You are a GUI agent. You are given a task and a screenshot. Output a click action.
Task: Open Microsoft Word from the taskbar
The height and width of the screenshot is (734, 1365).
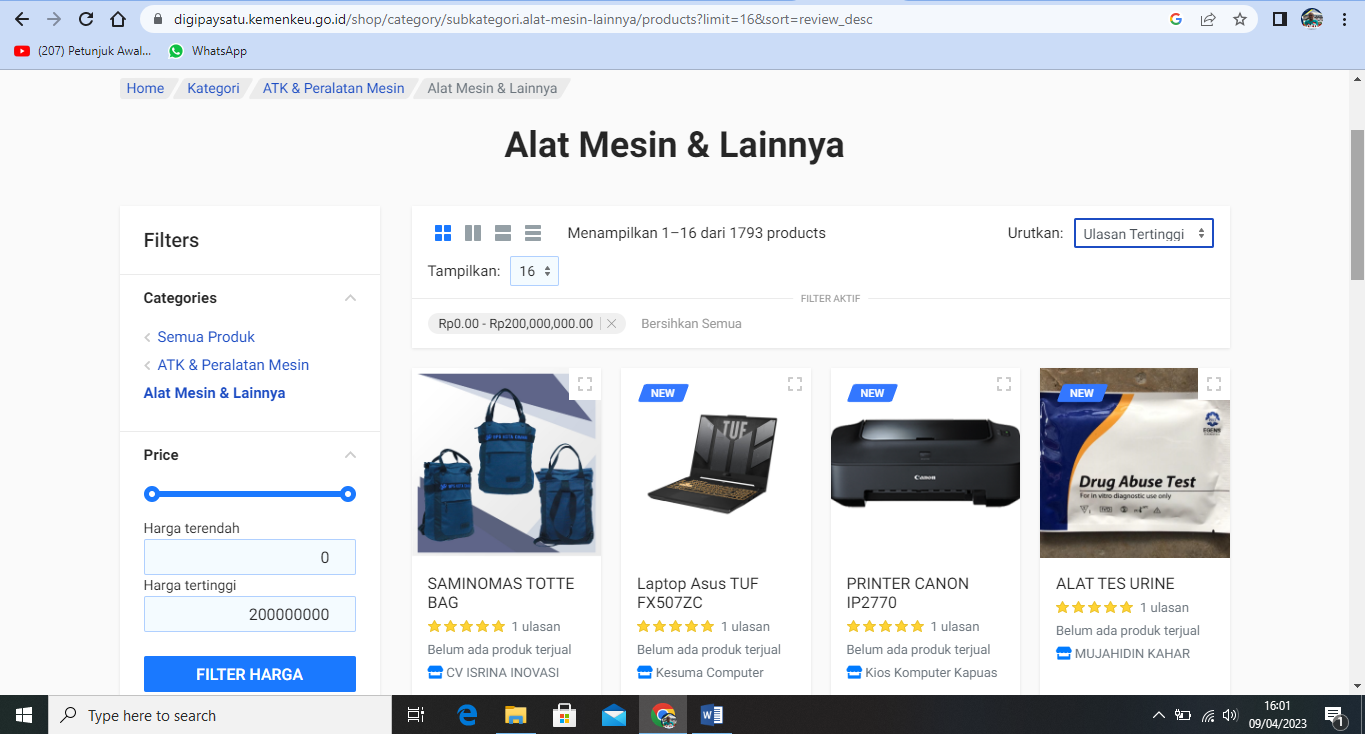coord(712,715)
